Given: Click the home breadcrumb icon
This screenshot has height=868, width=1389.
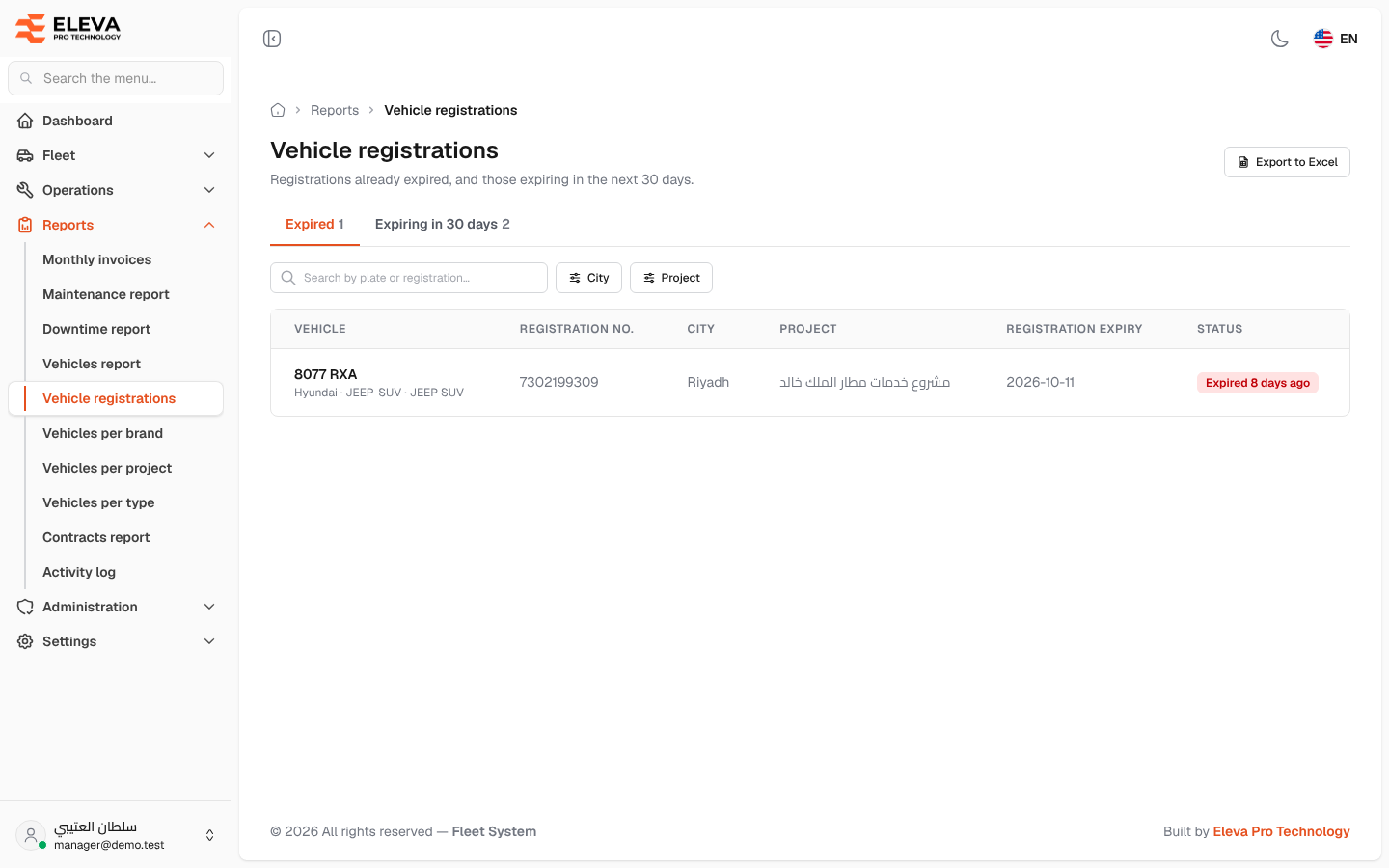Looking at the screenshot, I should [x=278, y=110].
